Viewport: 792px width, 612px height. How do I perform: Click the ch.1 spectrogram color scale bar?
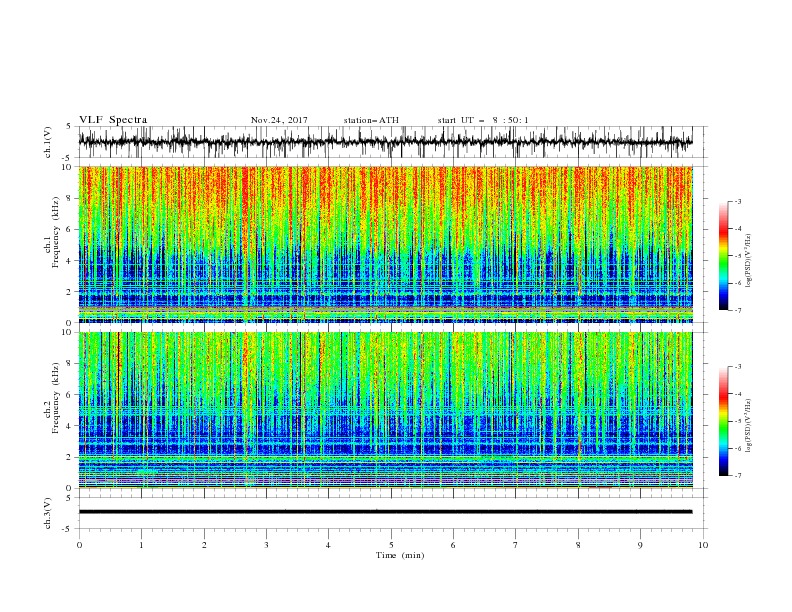click(723, 256)
